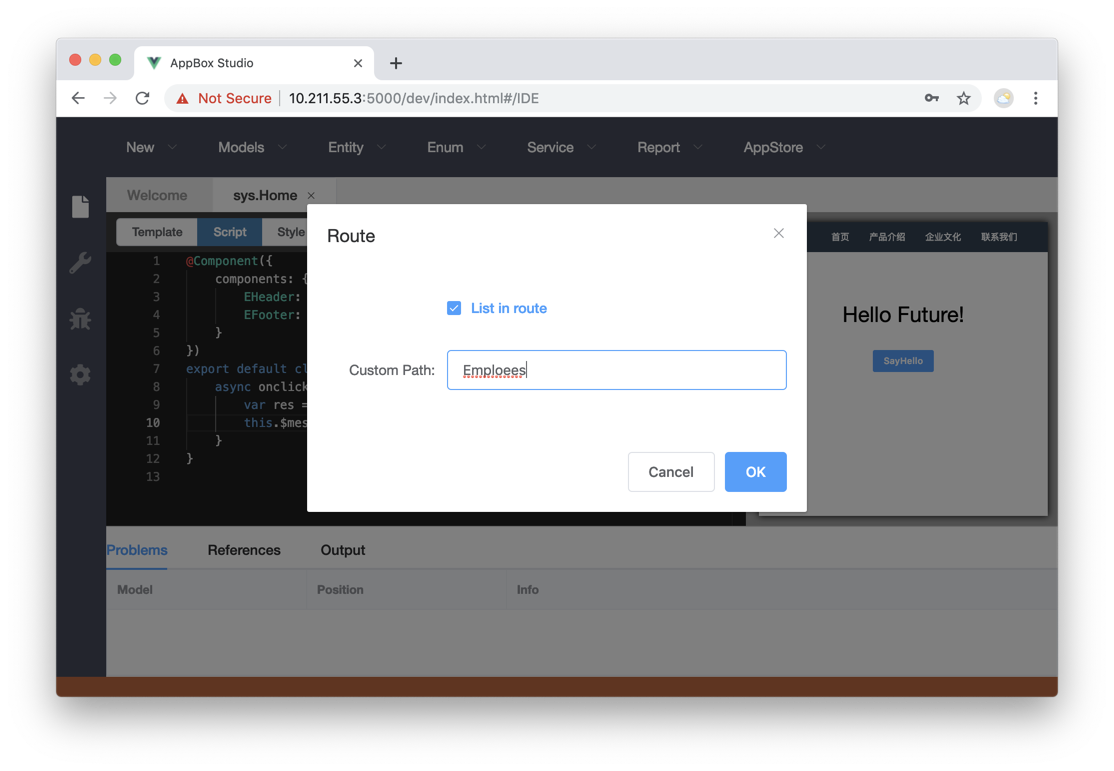This screenshot has width=1114, height=771.
Task: Click the browser forward arrow
Action: (110, 98)
